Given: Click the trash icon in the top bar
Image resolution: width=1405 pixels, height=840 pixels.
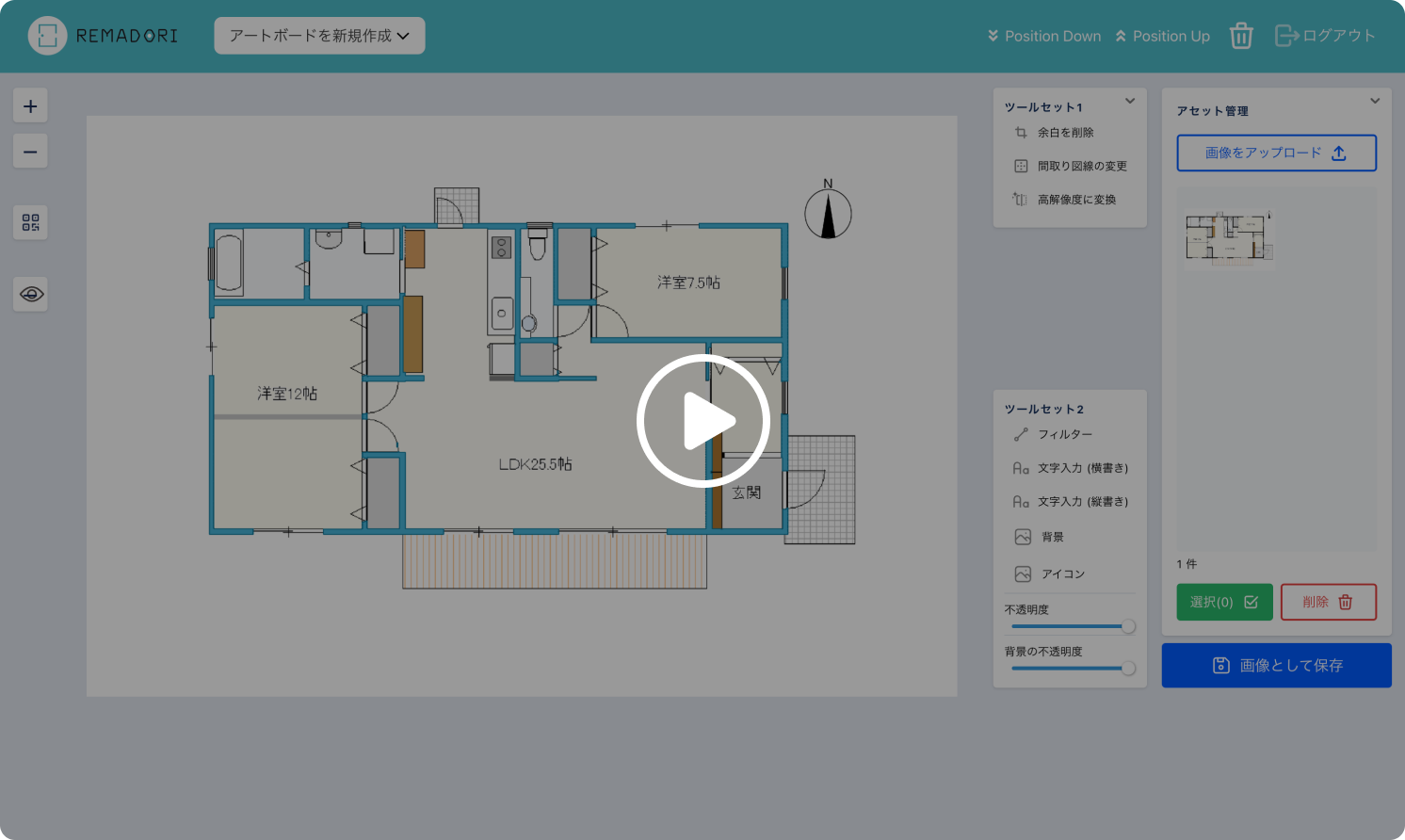Looking at the screenshot, I should tap(1241, 35).
